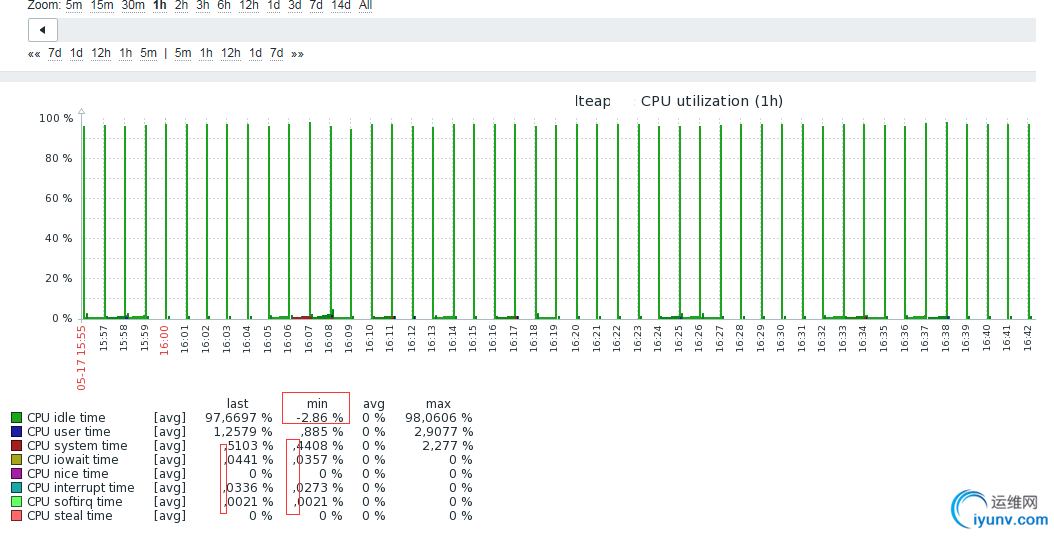1054x536 pixels.
Task: Set zoom to 6h
Action: 224,5
